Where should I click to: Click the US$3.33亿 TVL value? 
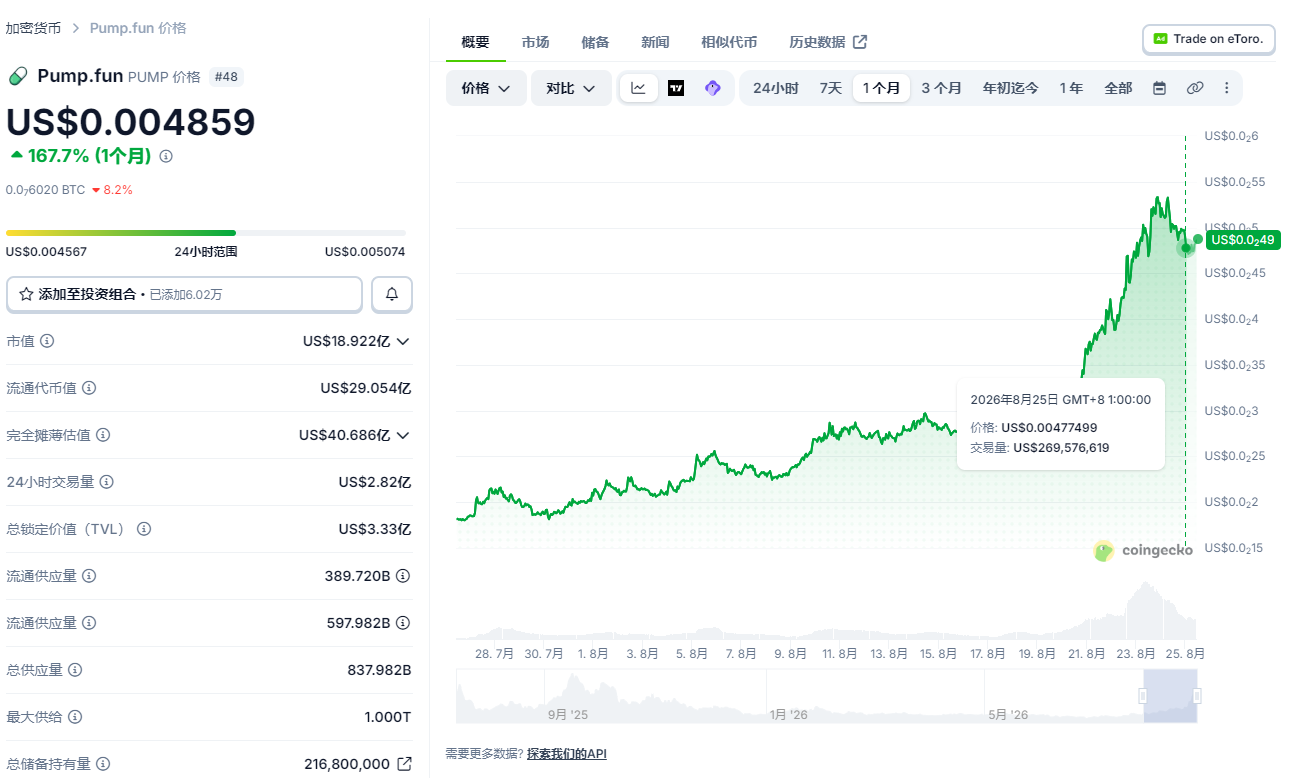(x=375, y=529)
